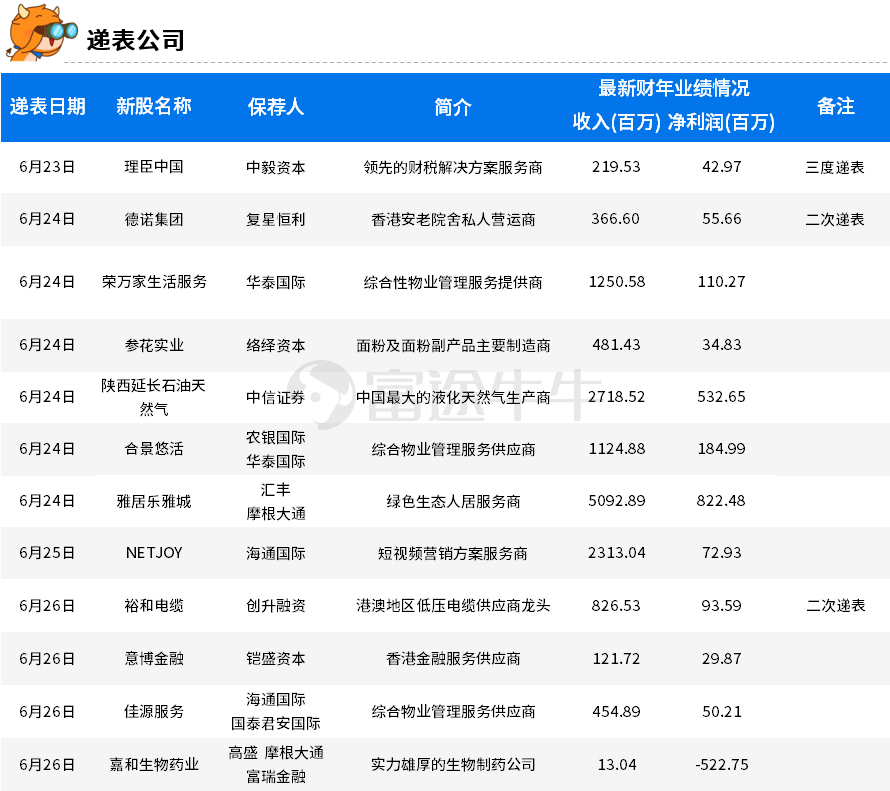Image resolution: width=890 pixels, height=791 pixels.
Task: Select stock name 合景悠活
Action: (x=154, y=449)
